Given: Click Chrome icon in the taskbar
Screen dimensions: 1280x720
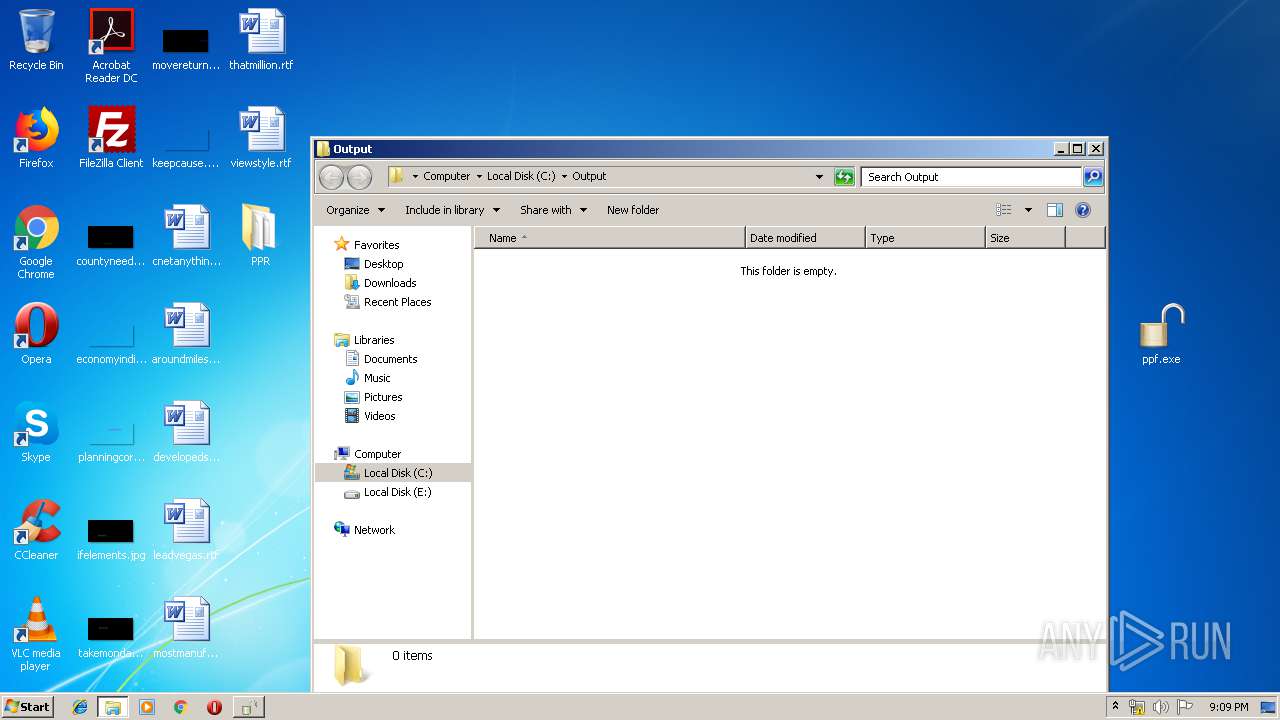Looking at the screenshot, I should [x=180, y=707].
